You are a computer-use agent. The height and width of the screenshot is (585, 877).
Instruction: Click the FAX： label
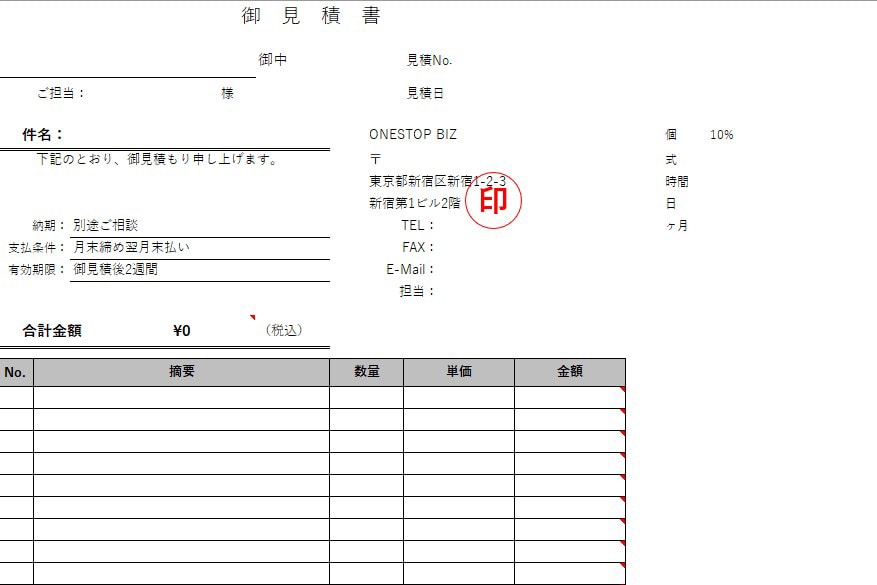pos(418,247)
